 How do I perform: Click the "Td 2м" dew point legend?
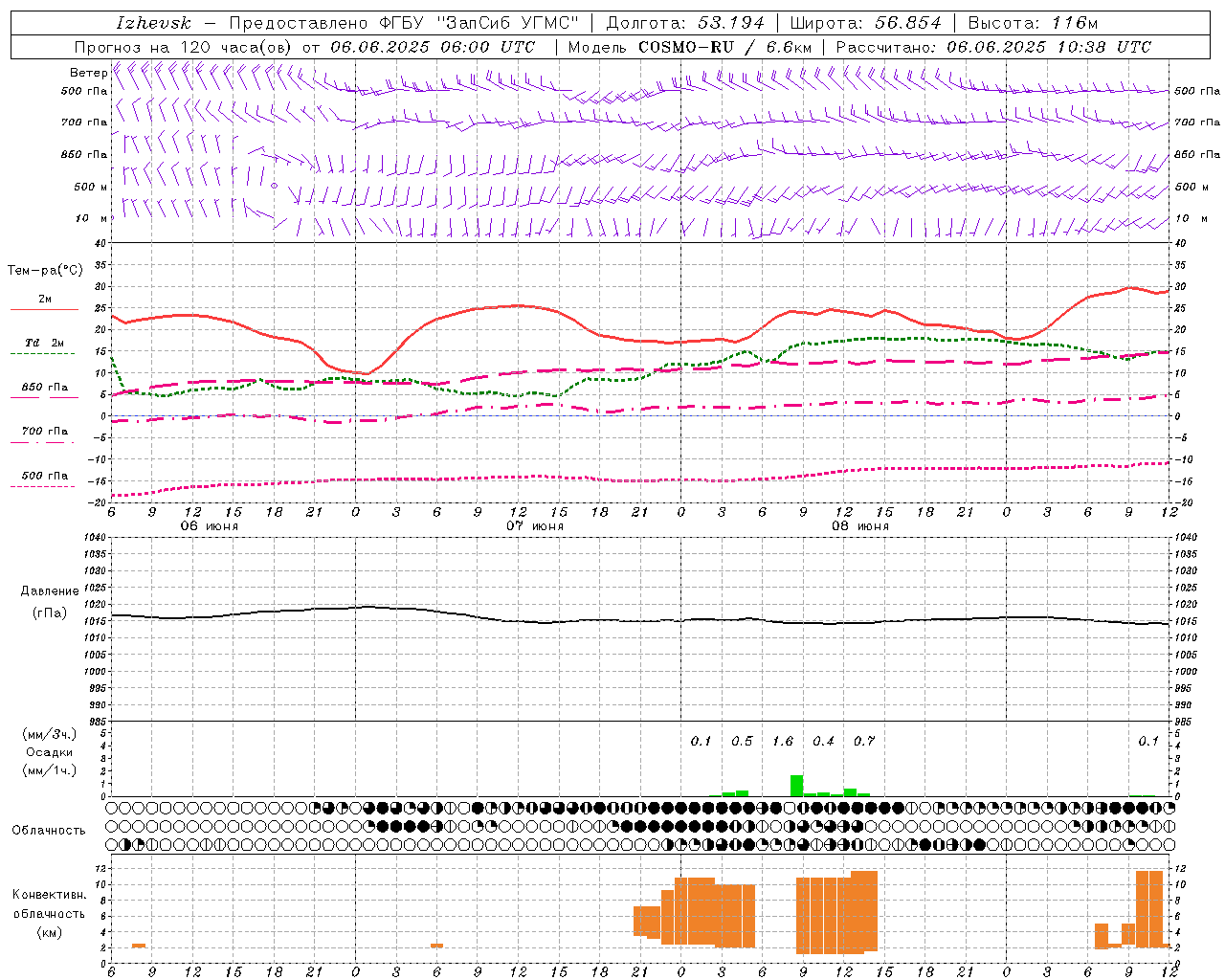pyautogui.click(x=45, y=343)
